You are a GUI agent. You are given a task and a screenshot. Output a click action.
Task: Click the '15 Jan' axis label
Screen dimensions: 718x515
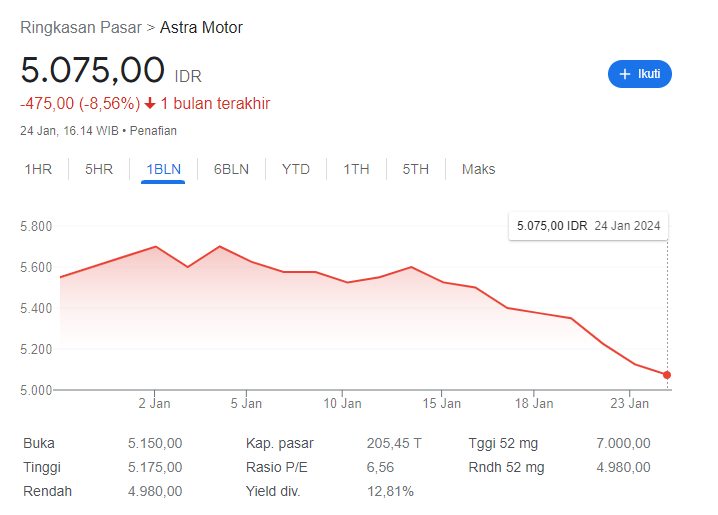[441, 403]
